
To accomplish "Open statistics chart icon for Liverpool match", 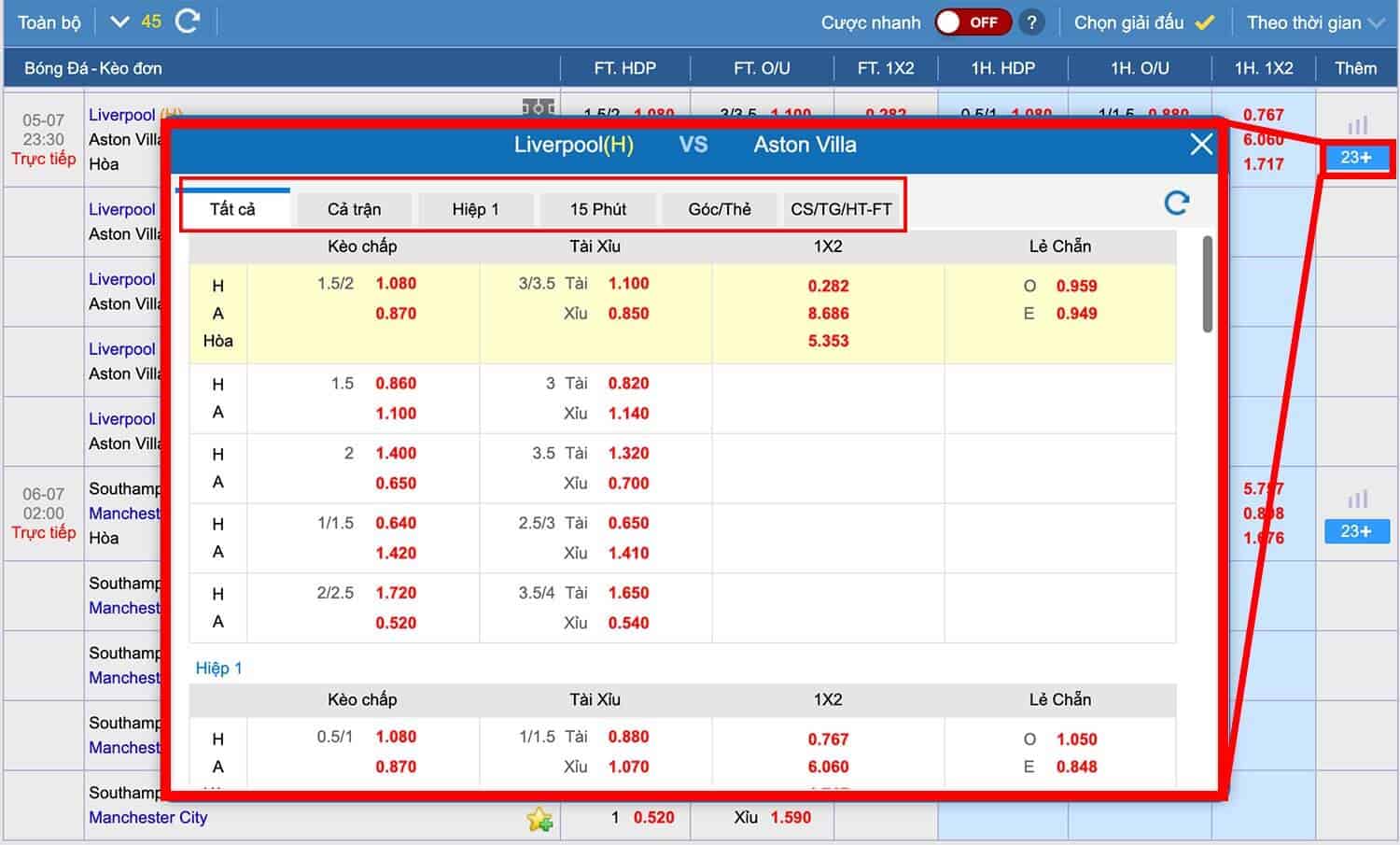I will pyautogui.click(x=1357, y=125).
